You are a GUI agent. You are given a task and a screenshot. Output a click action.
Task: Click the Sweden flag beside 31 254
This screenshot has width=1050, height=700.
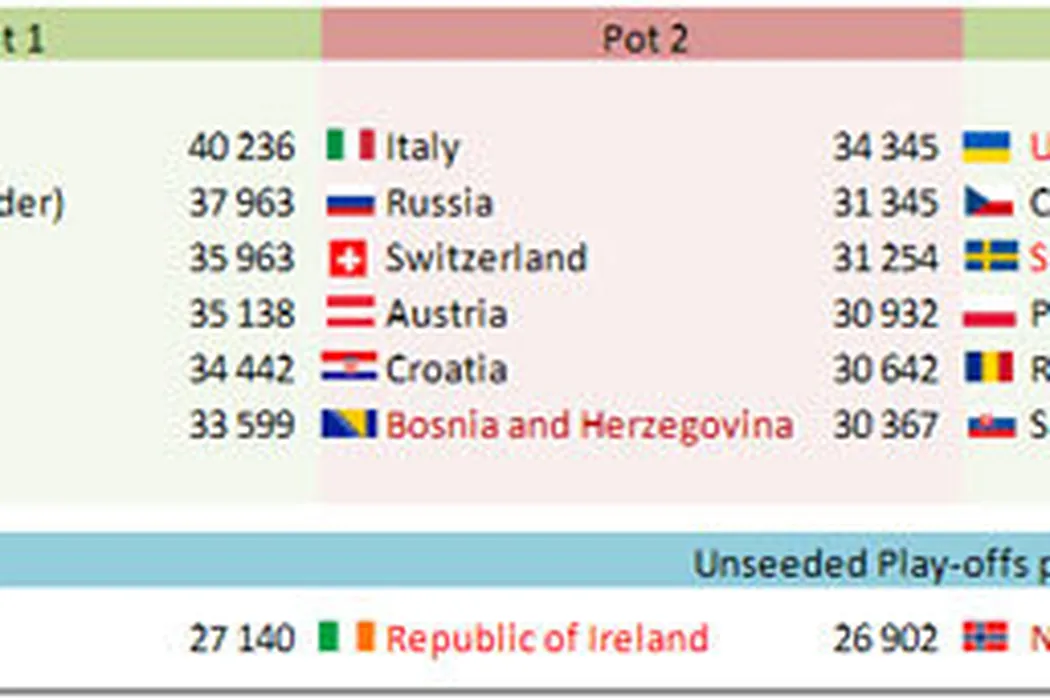pos(990,257)
